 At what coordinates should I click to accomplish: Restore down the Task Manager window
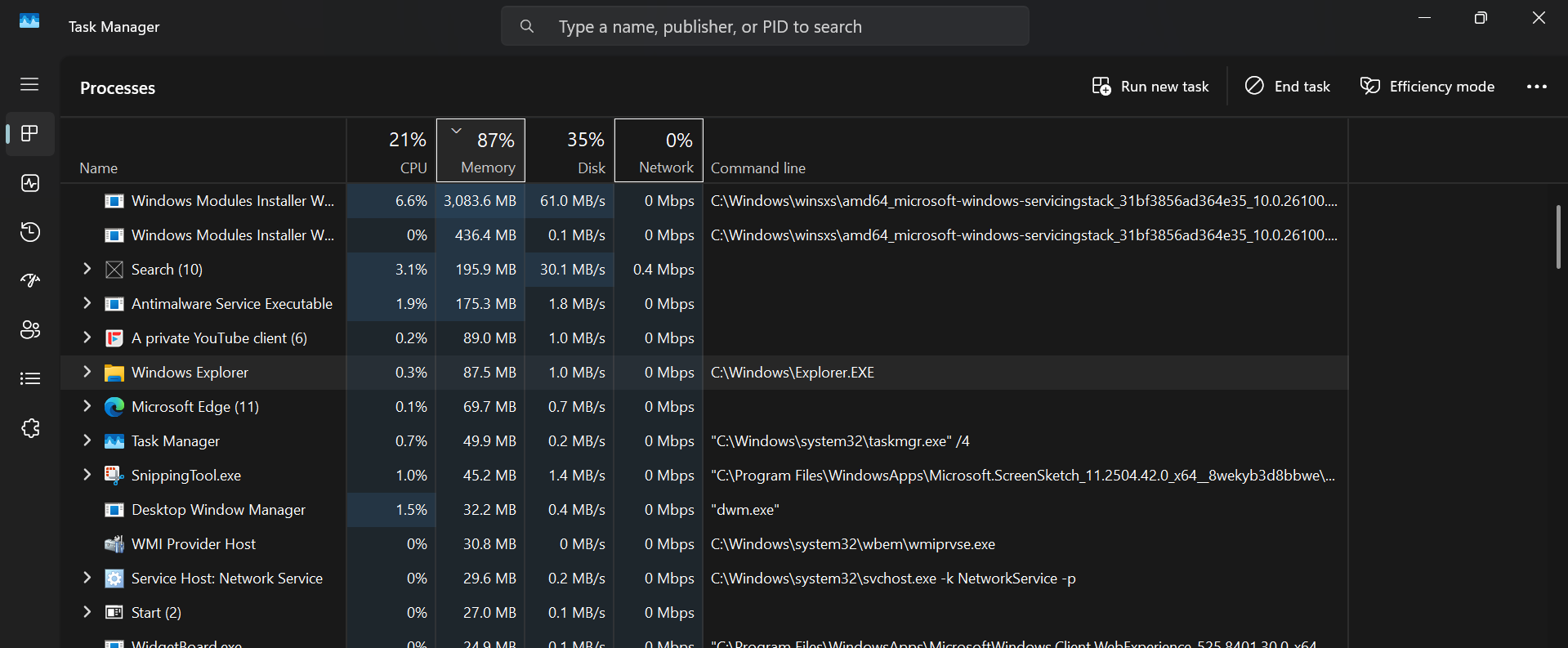click(1481, 18)
